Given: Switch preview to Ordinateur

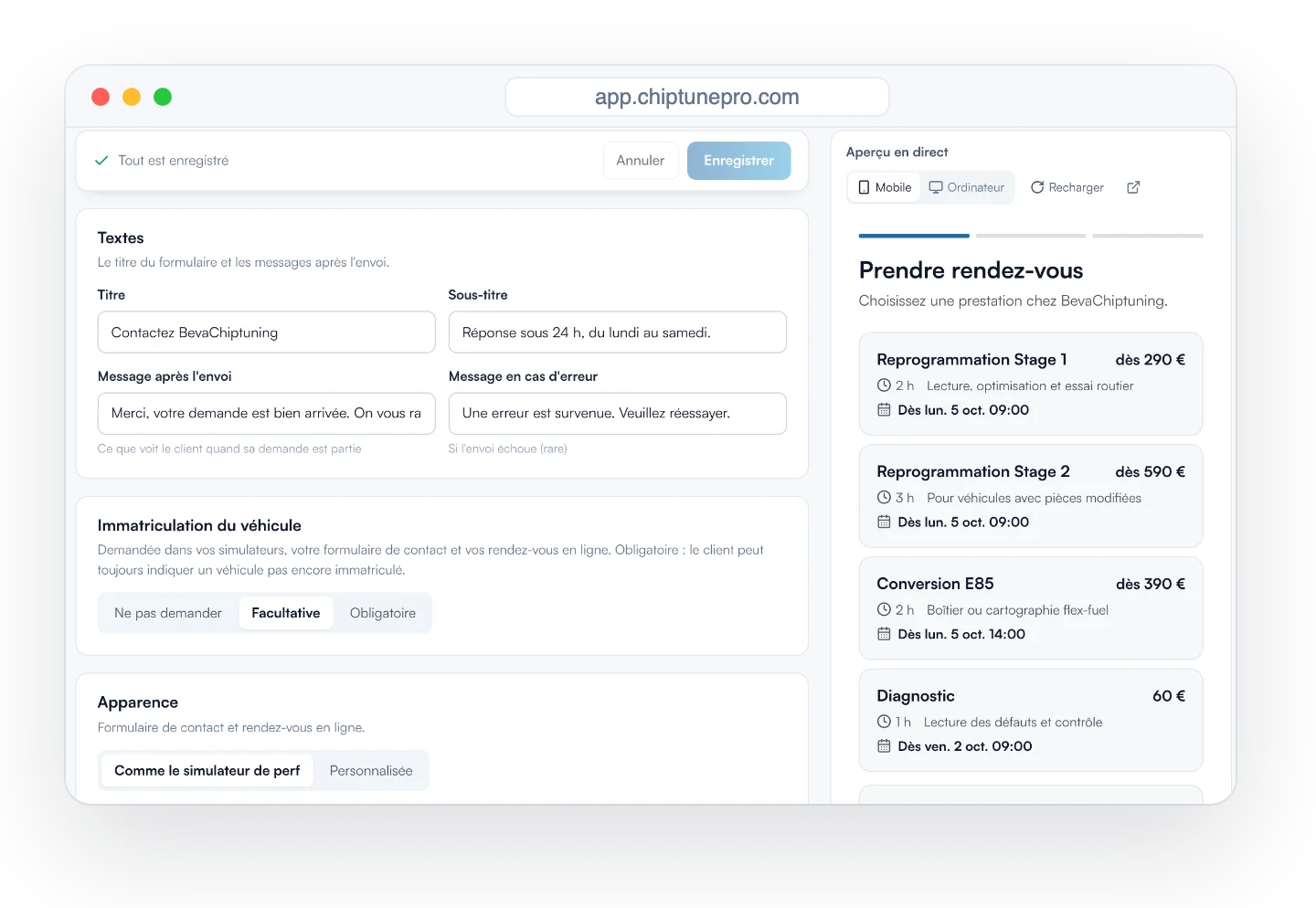Looking at the screenshot, I should (967, 187).
